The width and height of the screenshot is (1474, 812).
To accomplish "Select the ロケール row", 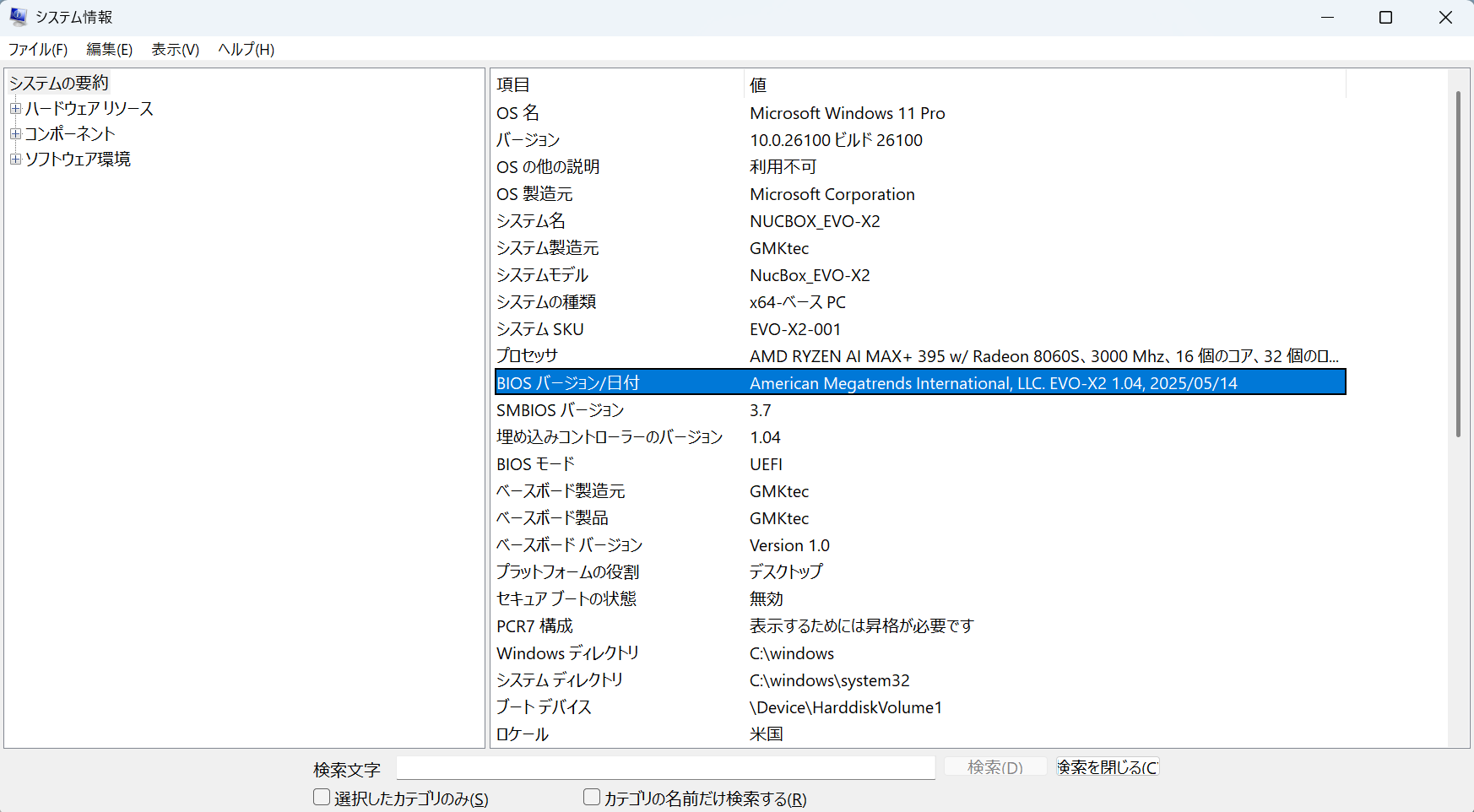I will coord(920,734).
